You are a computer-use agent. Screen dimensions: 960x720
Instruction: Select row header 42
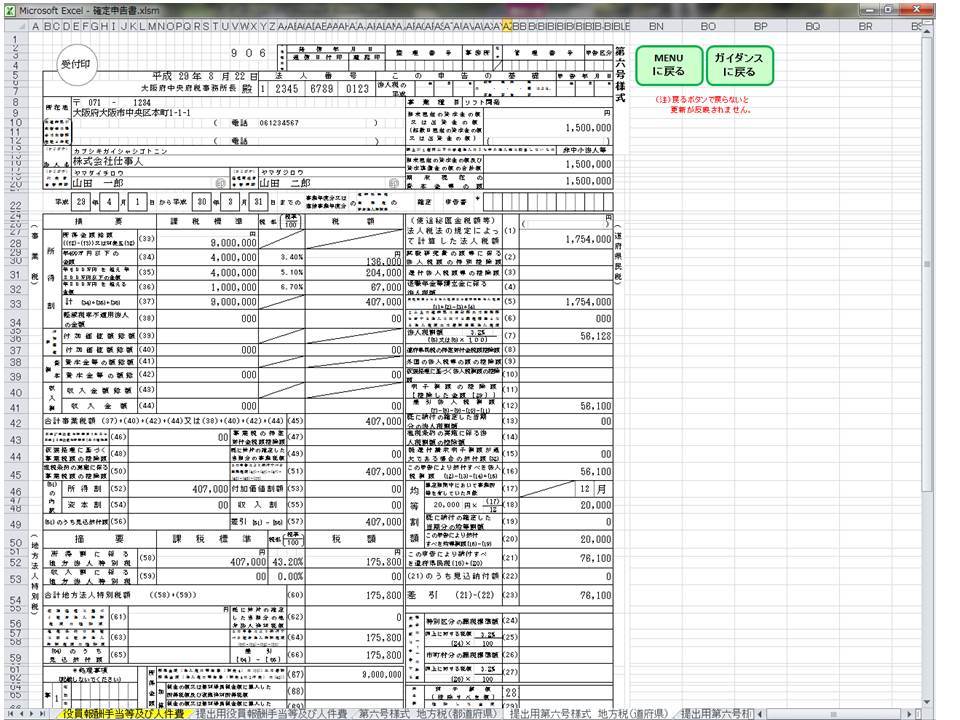pyautogui.click(x=16, y=423)
